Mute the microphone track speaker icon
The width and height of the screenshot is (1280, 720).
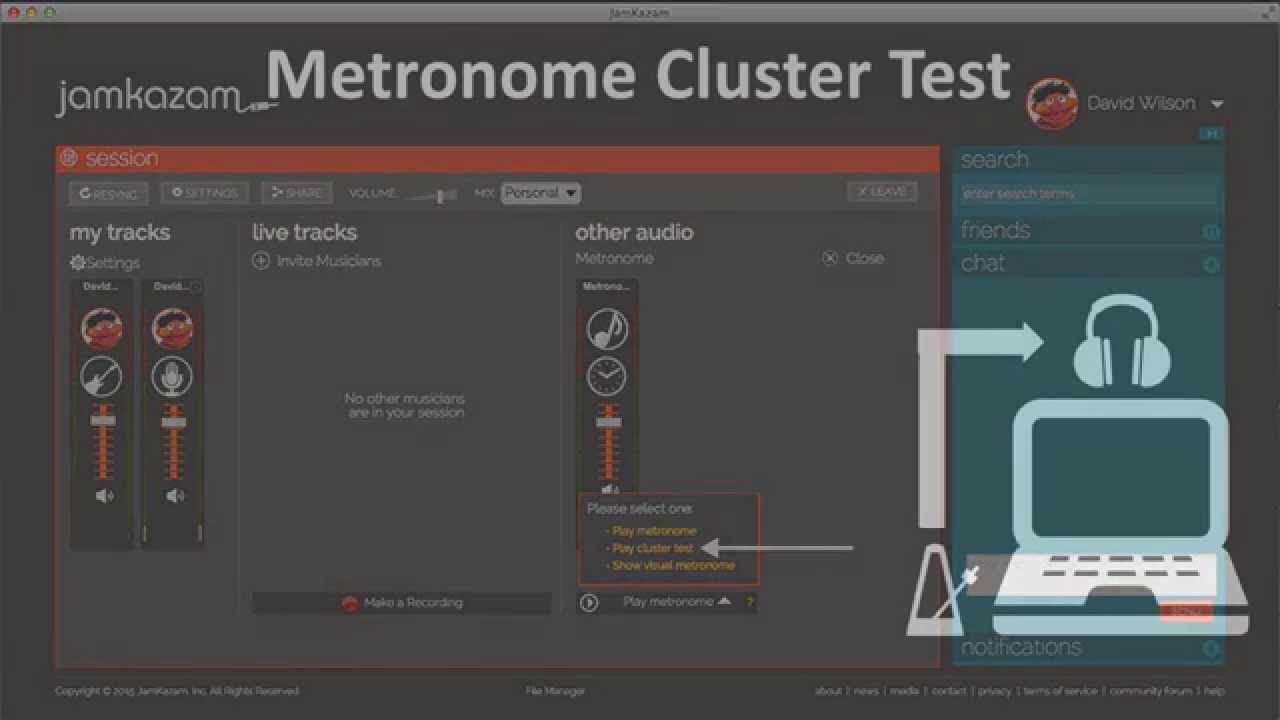[175, 496]
